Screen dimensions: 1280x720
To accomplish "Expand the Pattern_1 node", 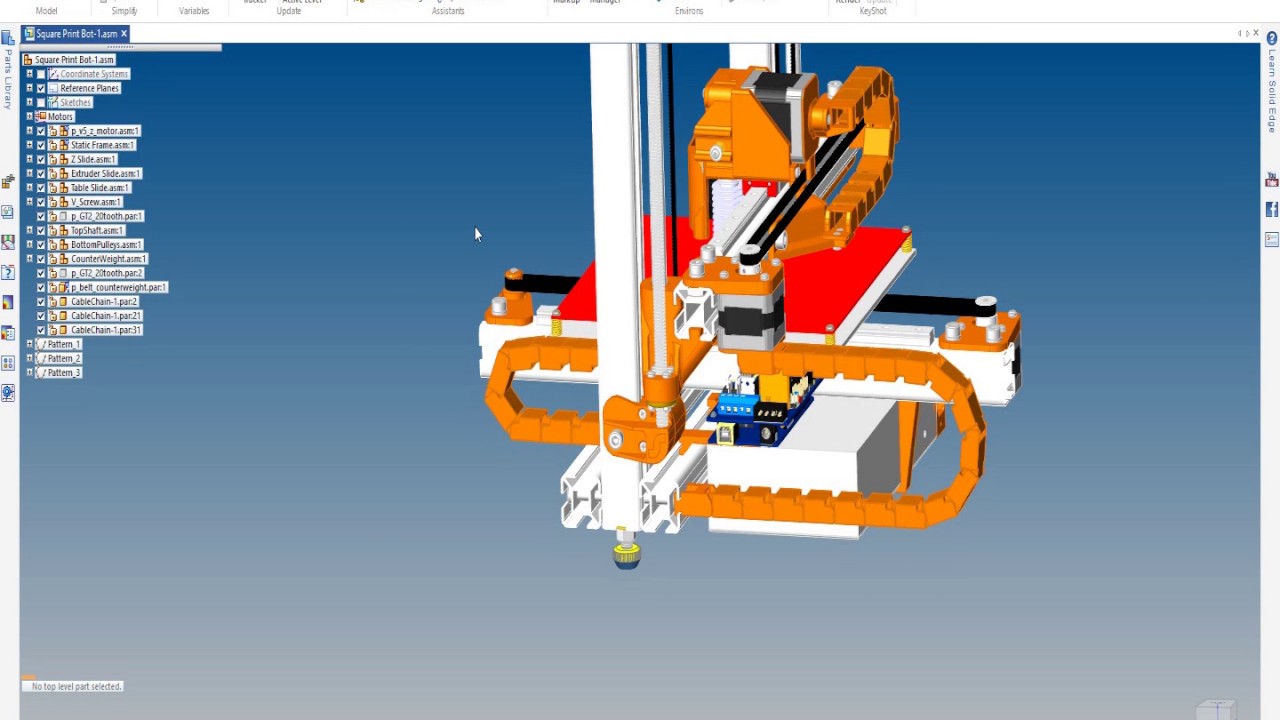I will [29, 344].
